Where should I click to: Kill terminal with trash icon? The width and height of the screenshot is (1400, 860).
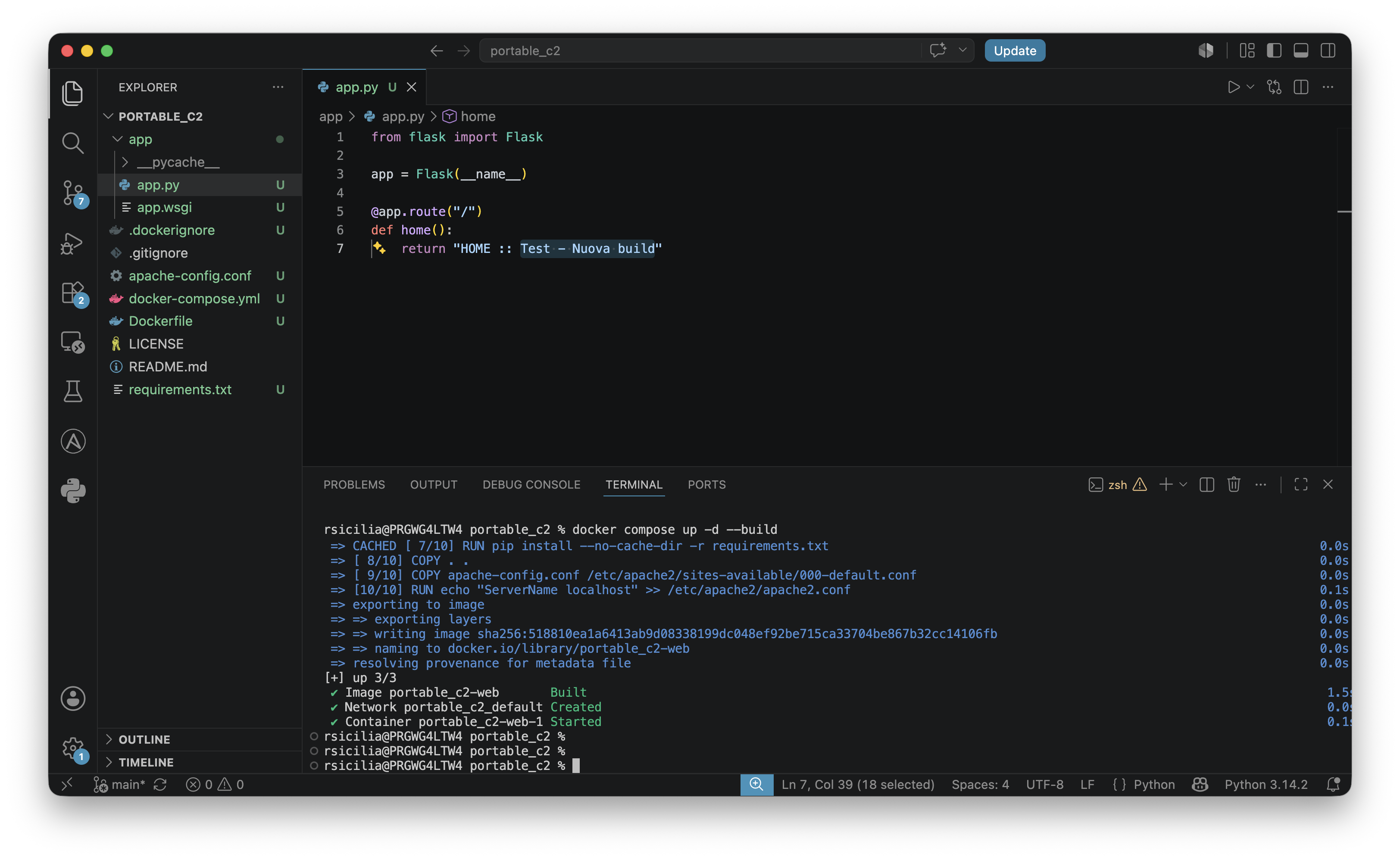(1233, 485)
